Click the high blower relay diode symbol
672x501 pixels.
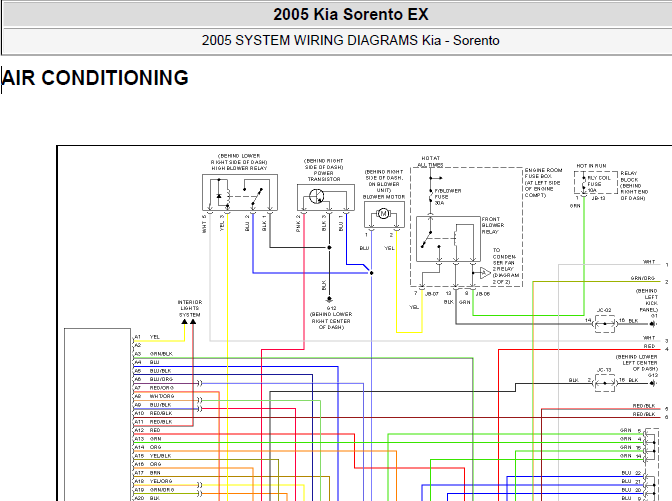click(219, 196)
